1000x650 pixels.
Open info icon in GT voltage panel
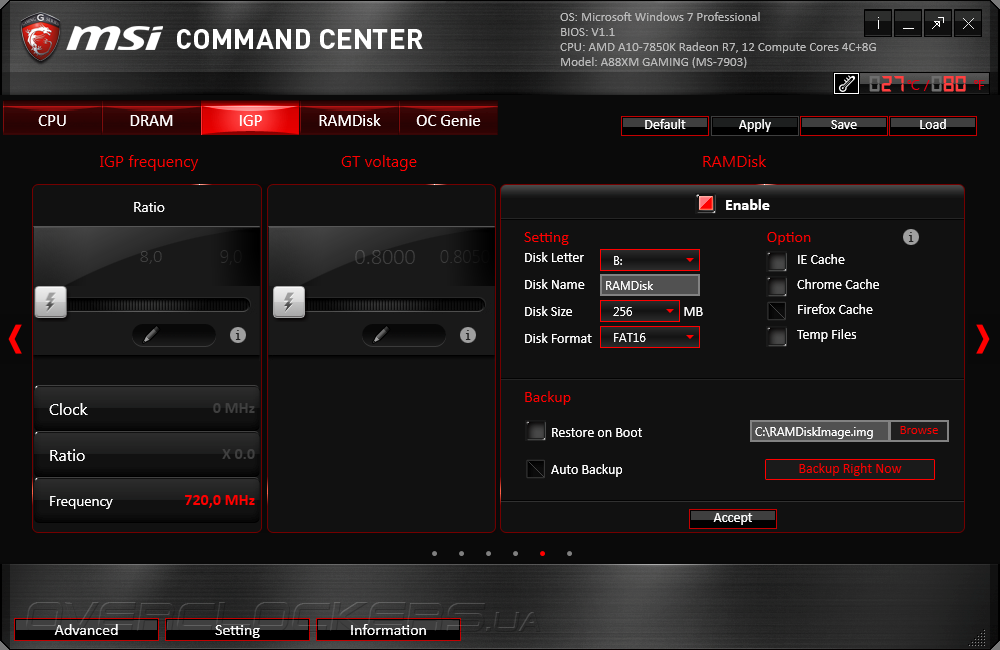(468, 335)
